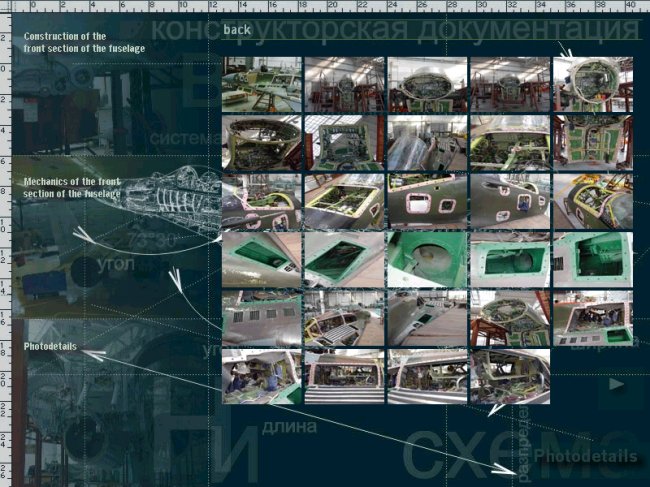This screenshot has height=487, width=650.
Task: Select "Photodetails" in the left menu
Action: coord(52,348)
